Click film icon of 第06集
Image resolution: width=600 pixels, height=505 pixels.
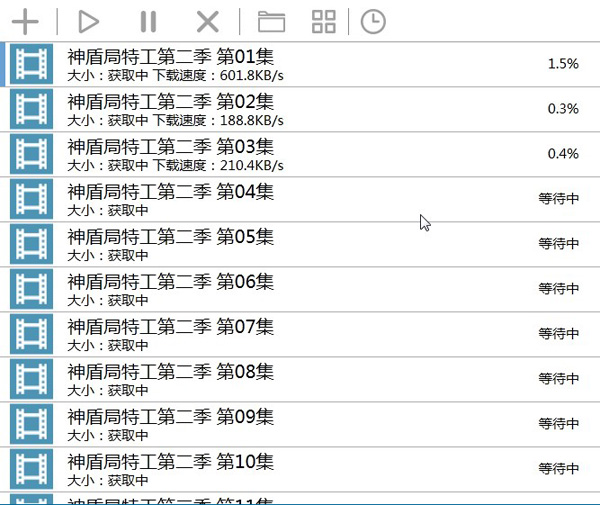point(31,289)
